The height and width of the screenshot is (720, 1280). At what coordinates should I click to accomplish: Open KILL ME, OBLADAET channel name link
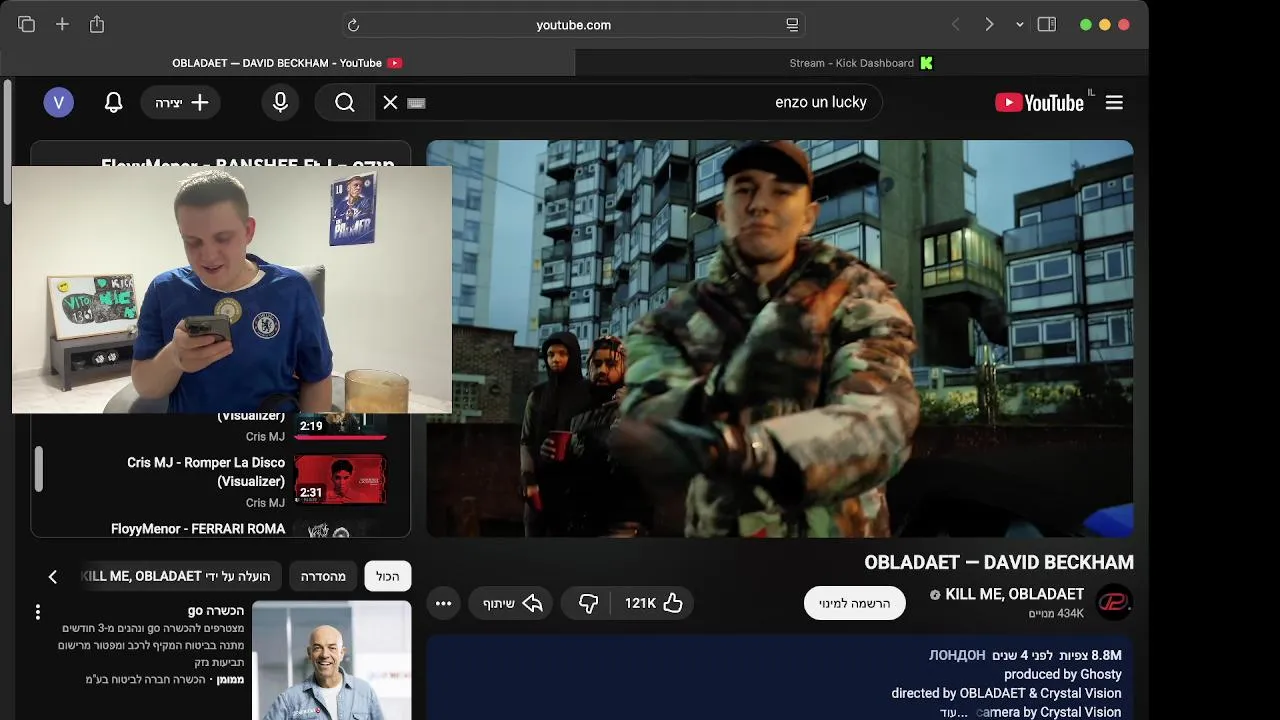click(x=1014, y=594)
